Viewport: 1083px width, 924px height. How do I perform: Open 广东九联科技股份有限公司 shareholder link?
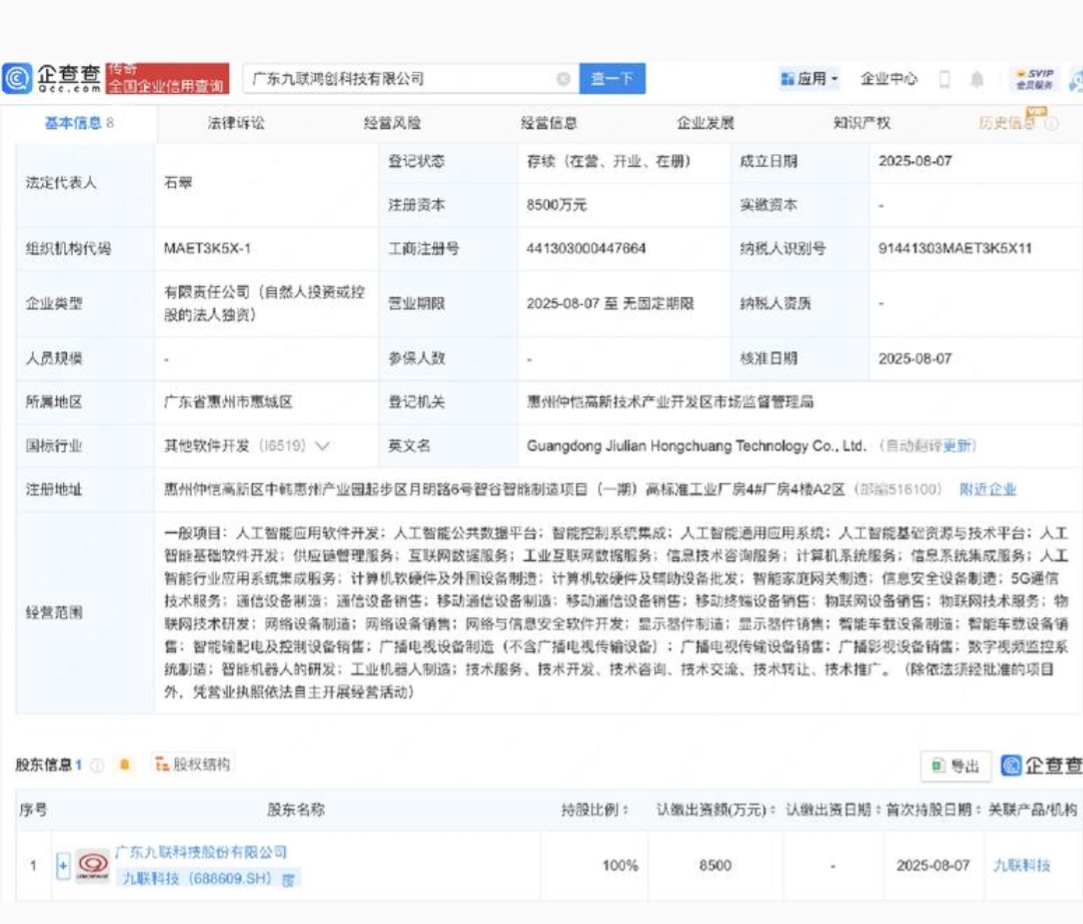201,852
